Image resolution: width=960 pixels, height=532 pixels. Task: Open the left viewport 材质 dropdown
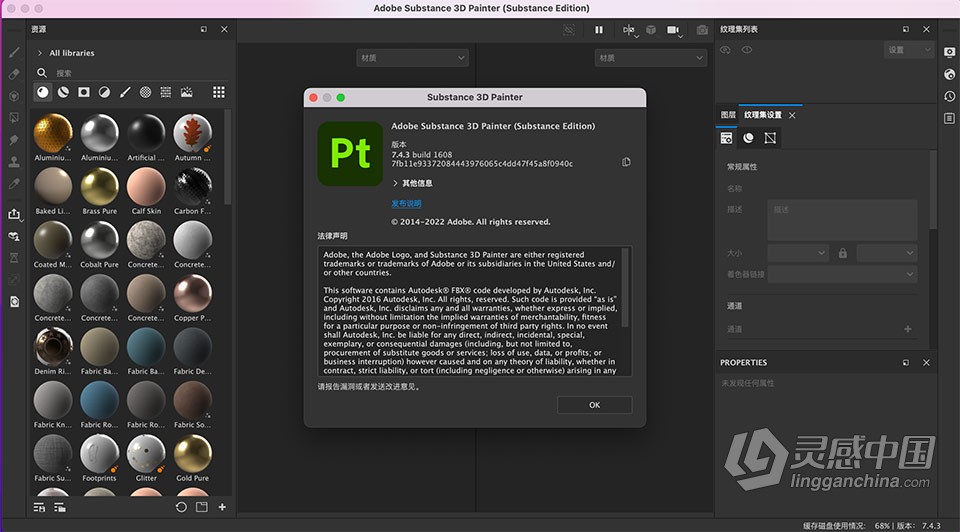[x=412, y=58]
